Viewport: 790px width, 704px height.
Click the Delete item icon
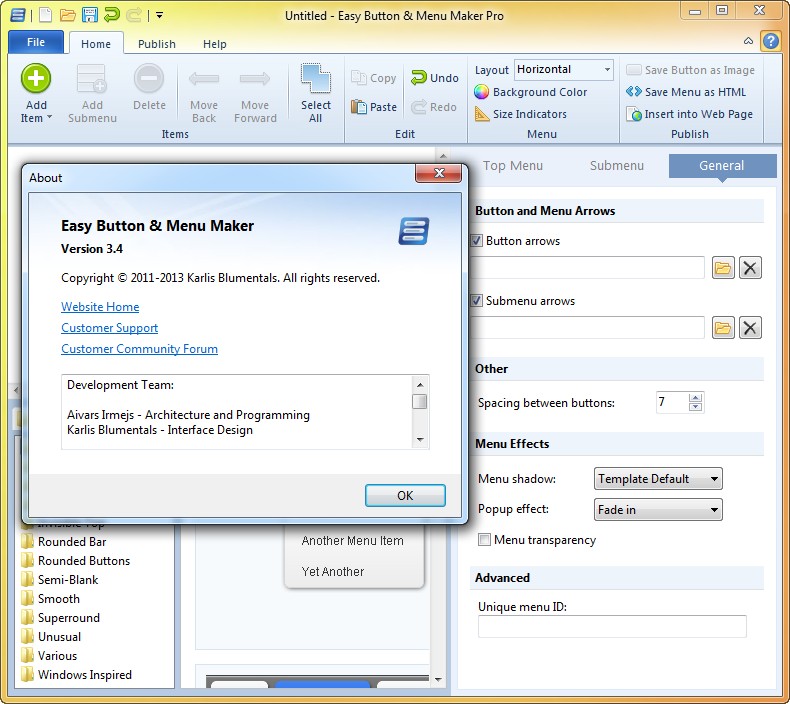coord(149,79)
